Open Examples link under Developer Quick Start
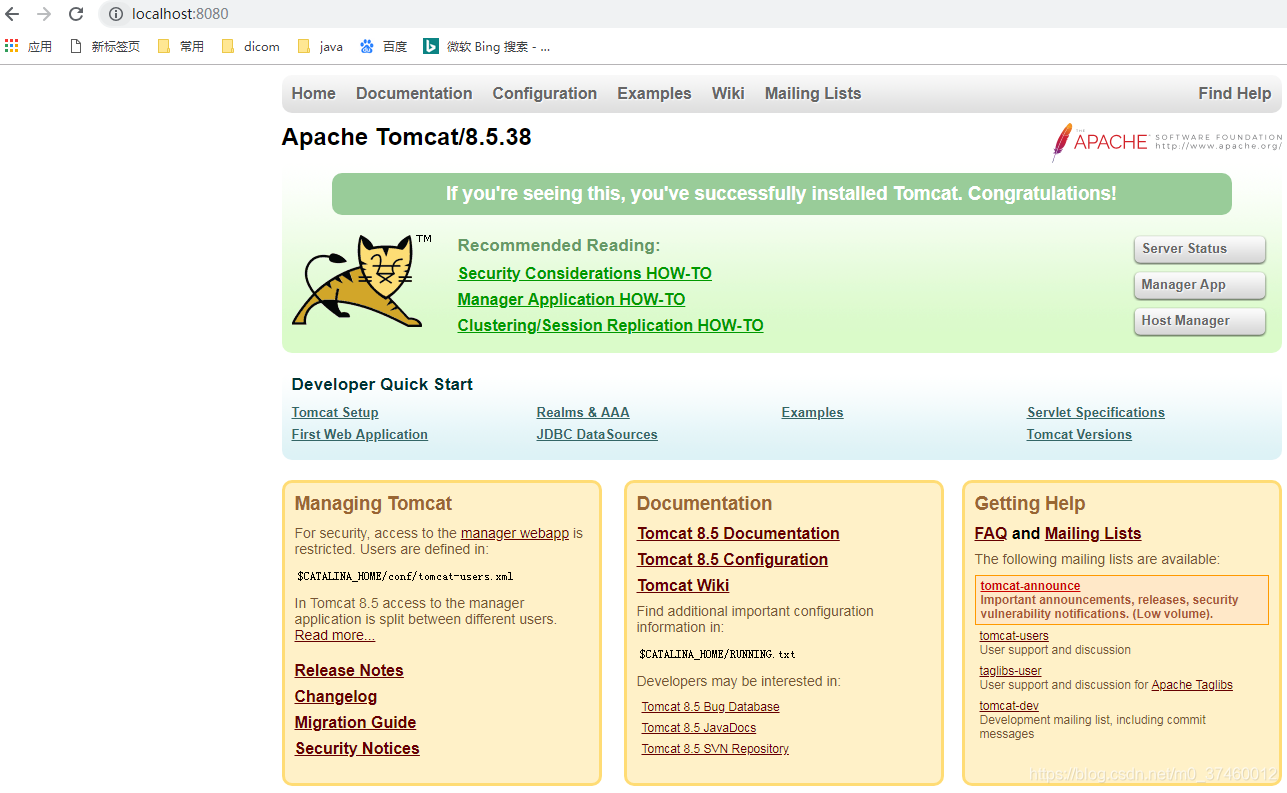The height and width of the screenshot is (793, 1287). point(812,412)
